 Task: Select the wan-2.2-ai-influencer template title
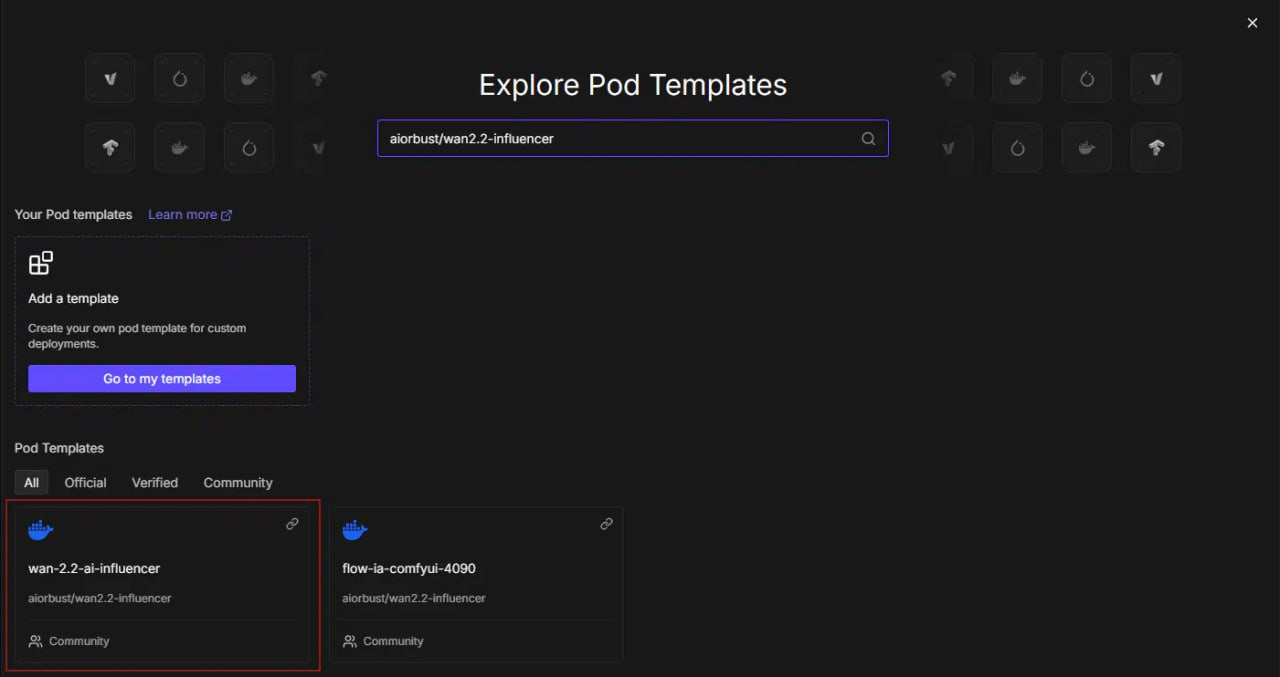(94, 568)
